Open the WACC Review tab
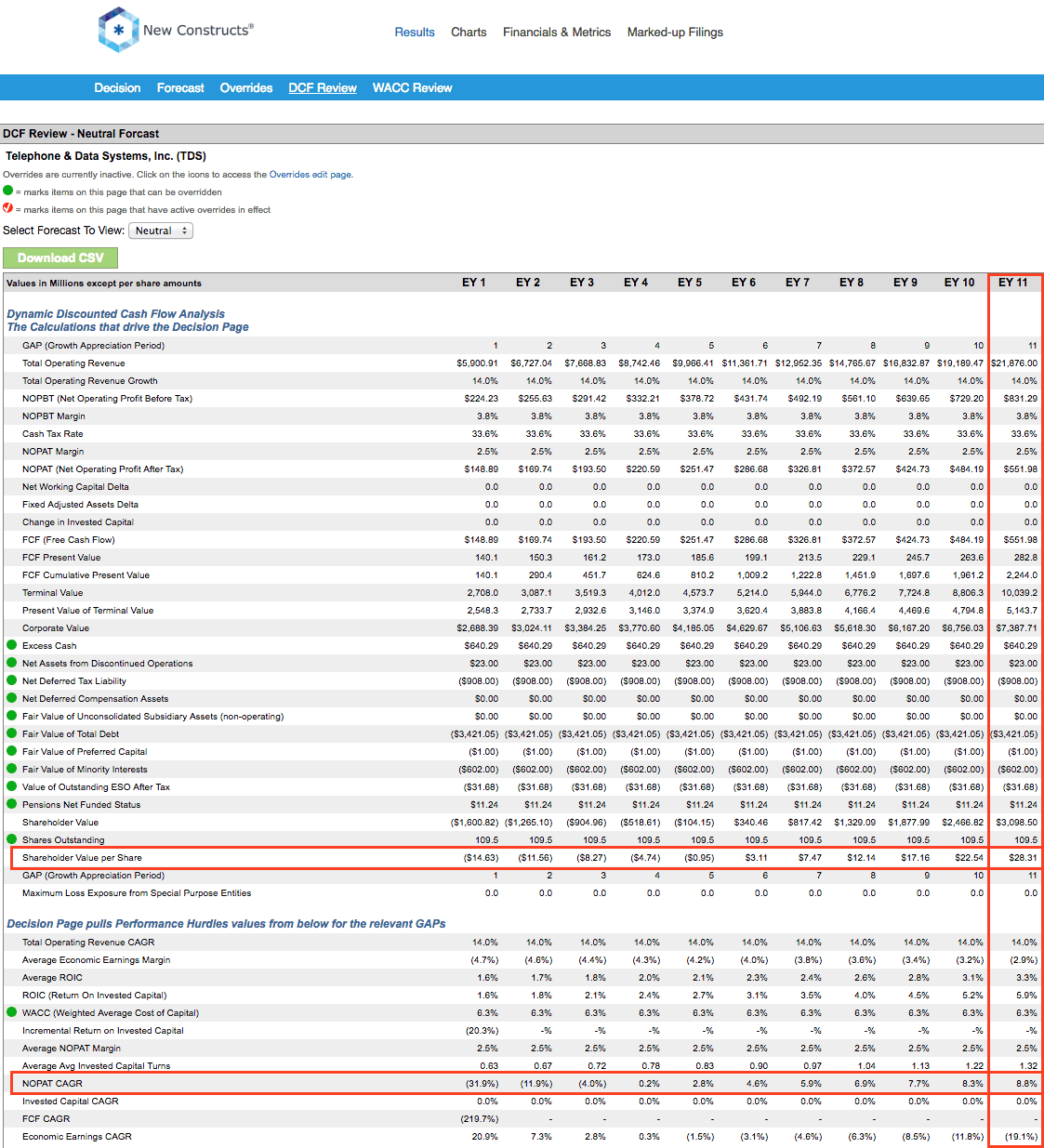This screenshot has width=1044, height=1148. (x=412, y=87)
